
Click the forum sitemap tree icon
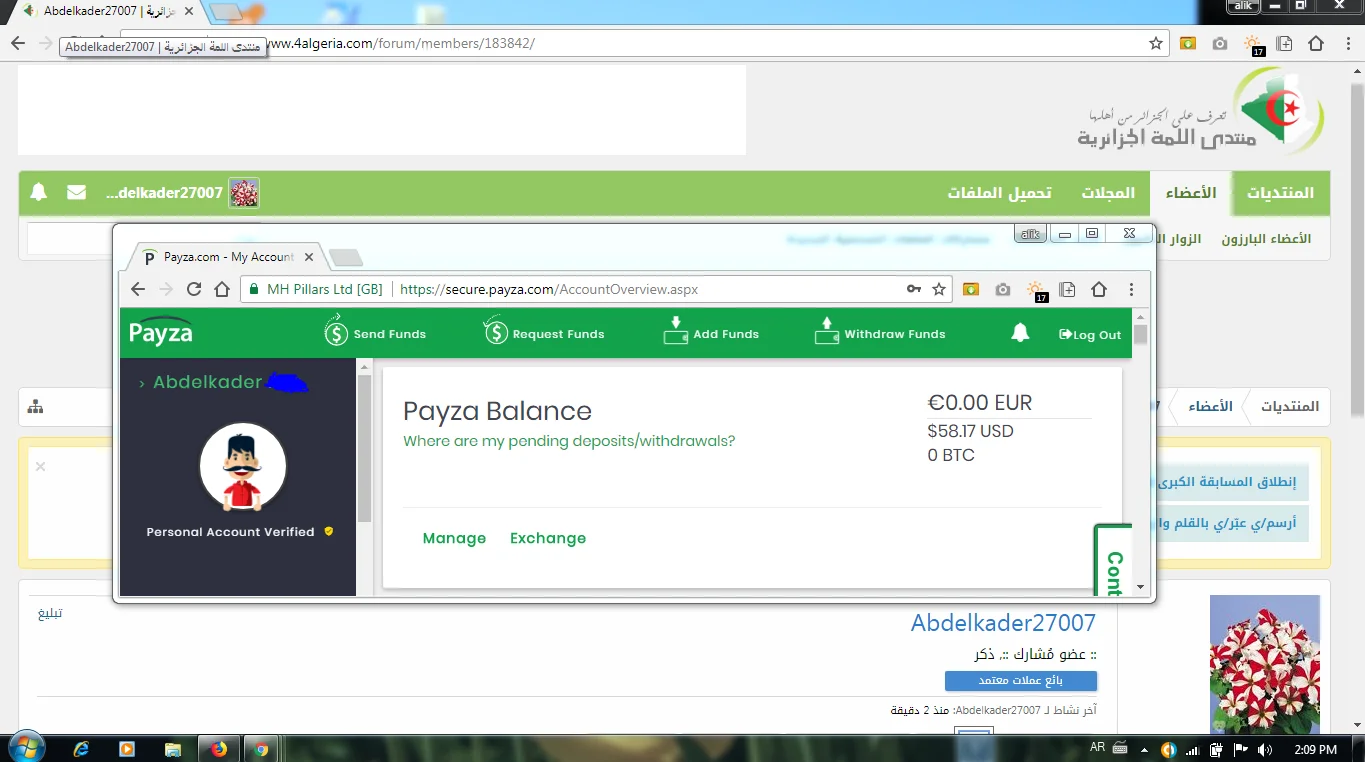tap(36, 407)
